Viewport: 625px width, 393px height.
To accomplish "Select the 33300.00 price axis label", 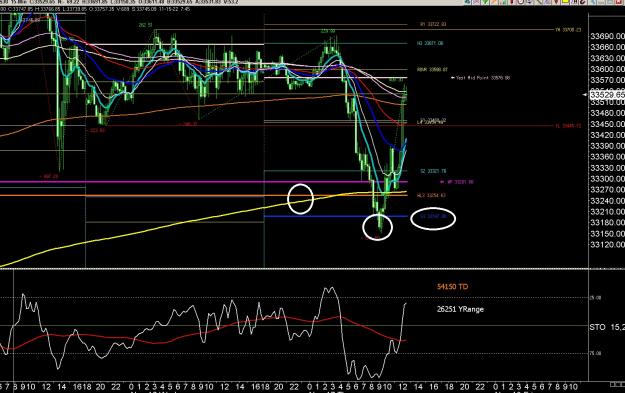I will [607, 179].
